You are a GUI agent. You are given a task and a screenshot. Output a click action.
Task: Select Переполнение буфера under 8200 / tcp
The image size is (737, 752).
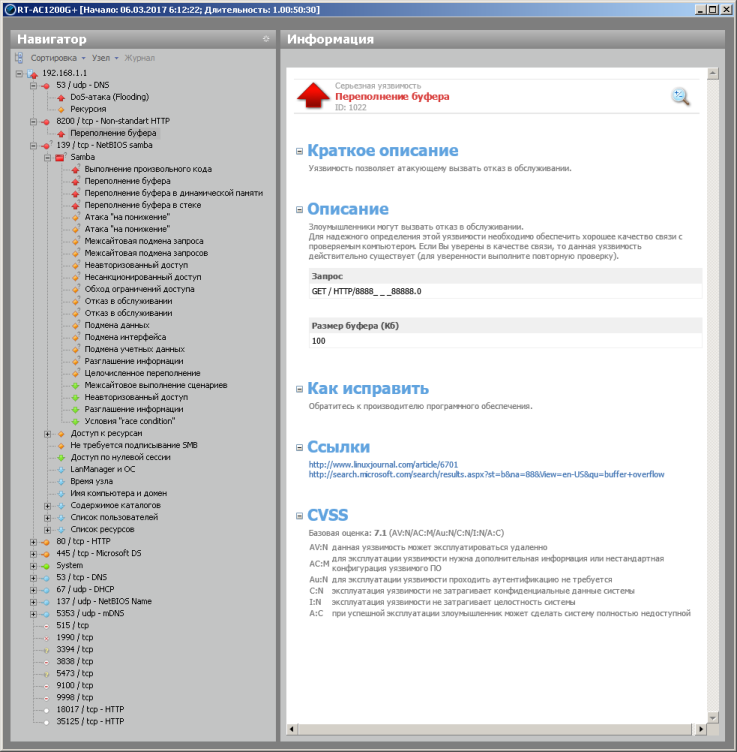point(113,133)
